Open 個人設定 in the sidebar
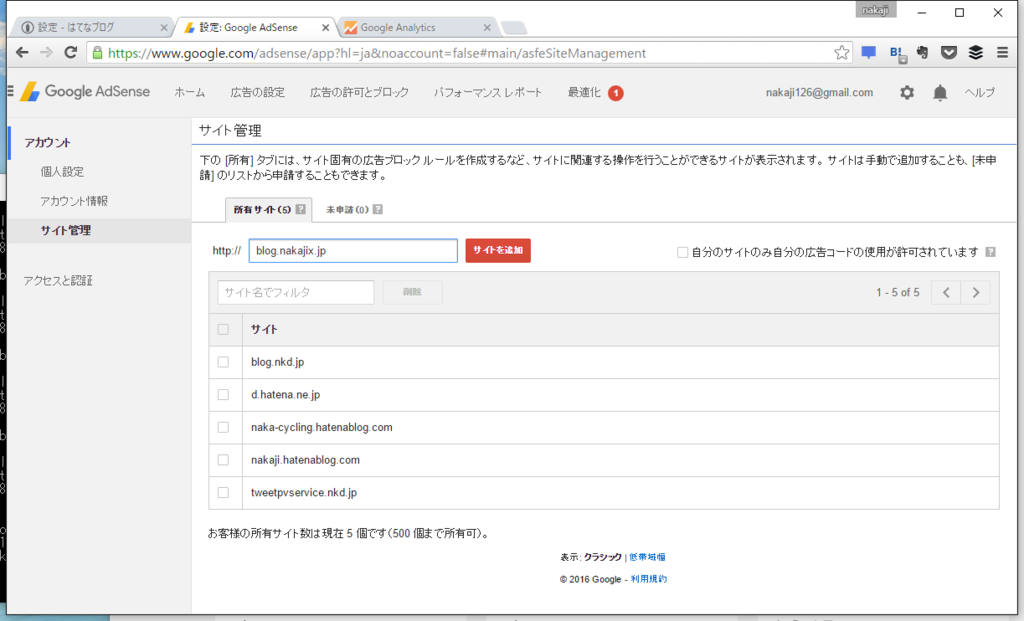The image size is (1024, 621). click(x=62, y=172)
